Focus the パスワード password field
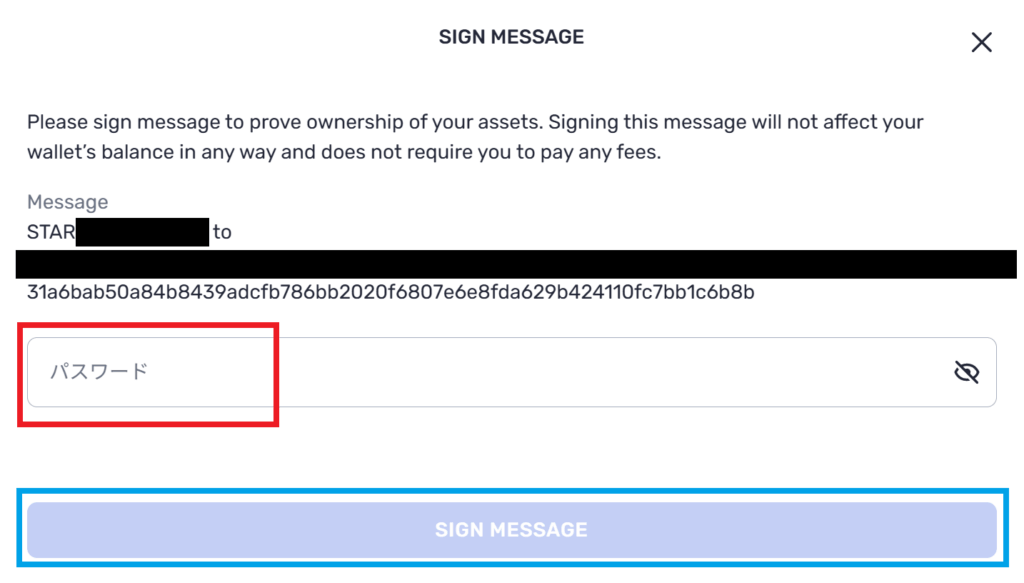Viewport: 1024px width, 583px height. [511, 372]
